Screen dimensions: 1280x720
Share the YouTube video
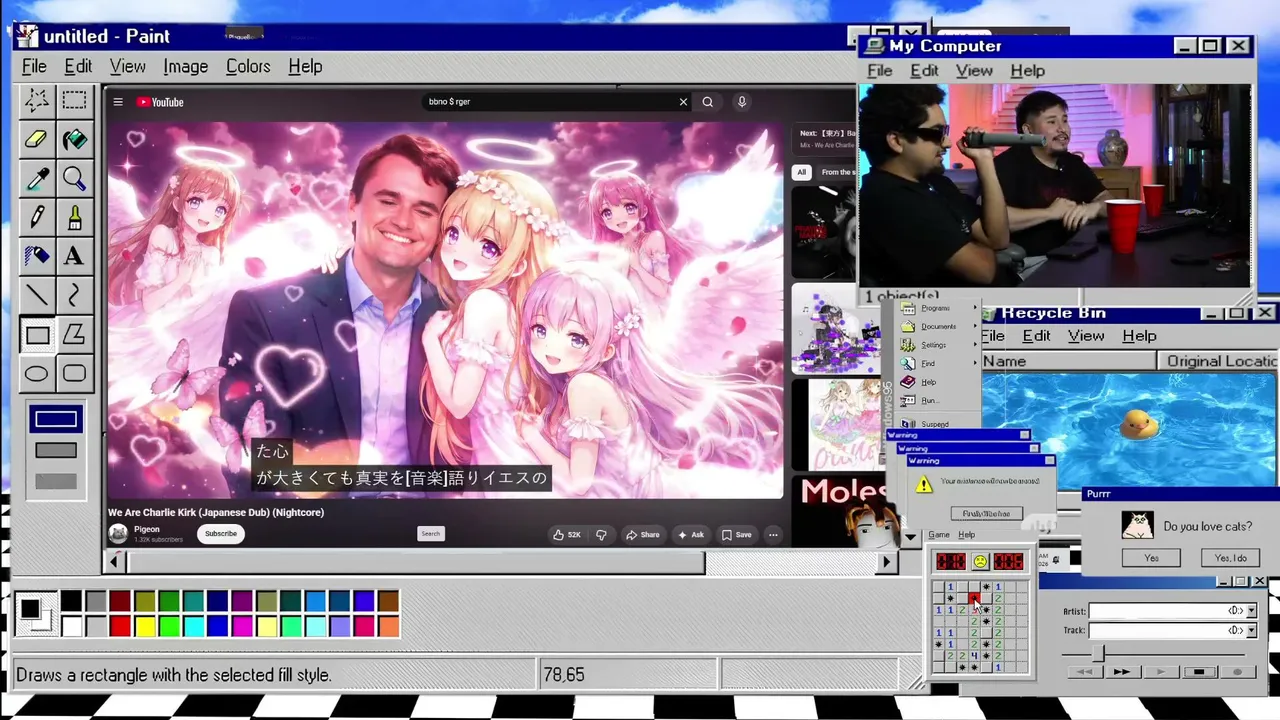pyautogui.click(x=643, y=535)
